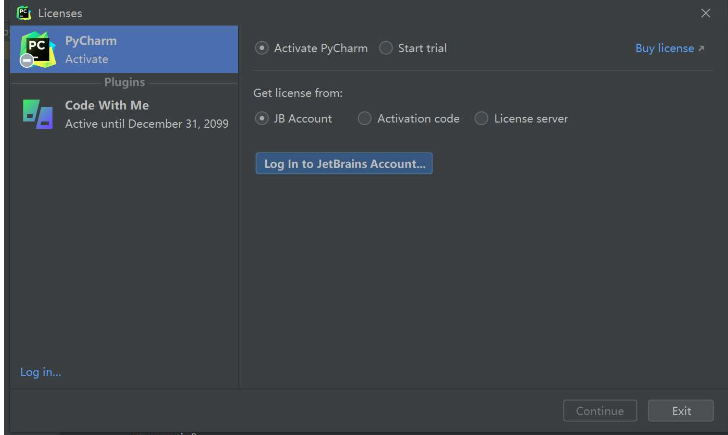Screen dimensions: 728x435
Task: Click the Plugins section header
Action: (124, 82)
